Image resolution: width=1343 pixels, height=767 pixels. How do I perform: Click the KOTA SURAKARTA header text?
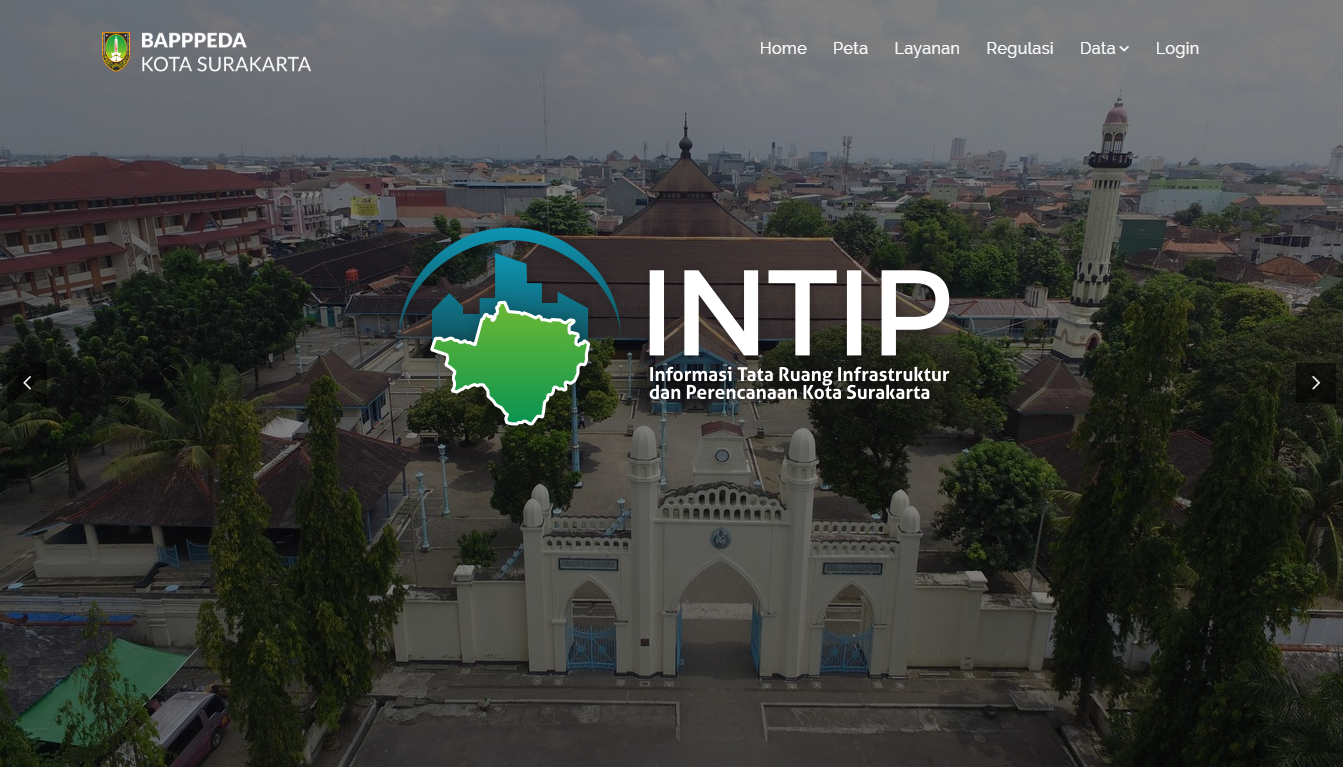click(x=226, y=64)
